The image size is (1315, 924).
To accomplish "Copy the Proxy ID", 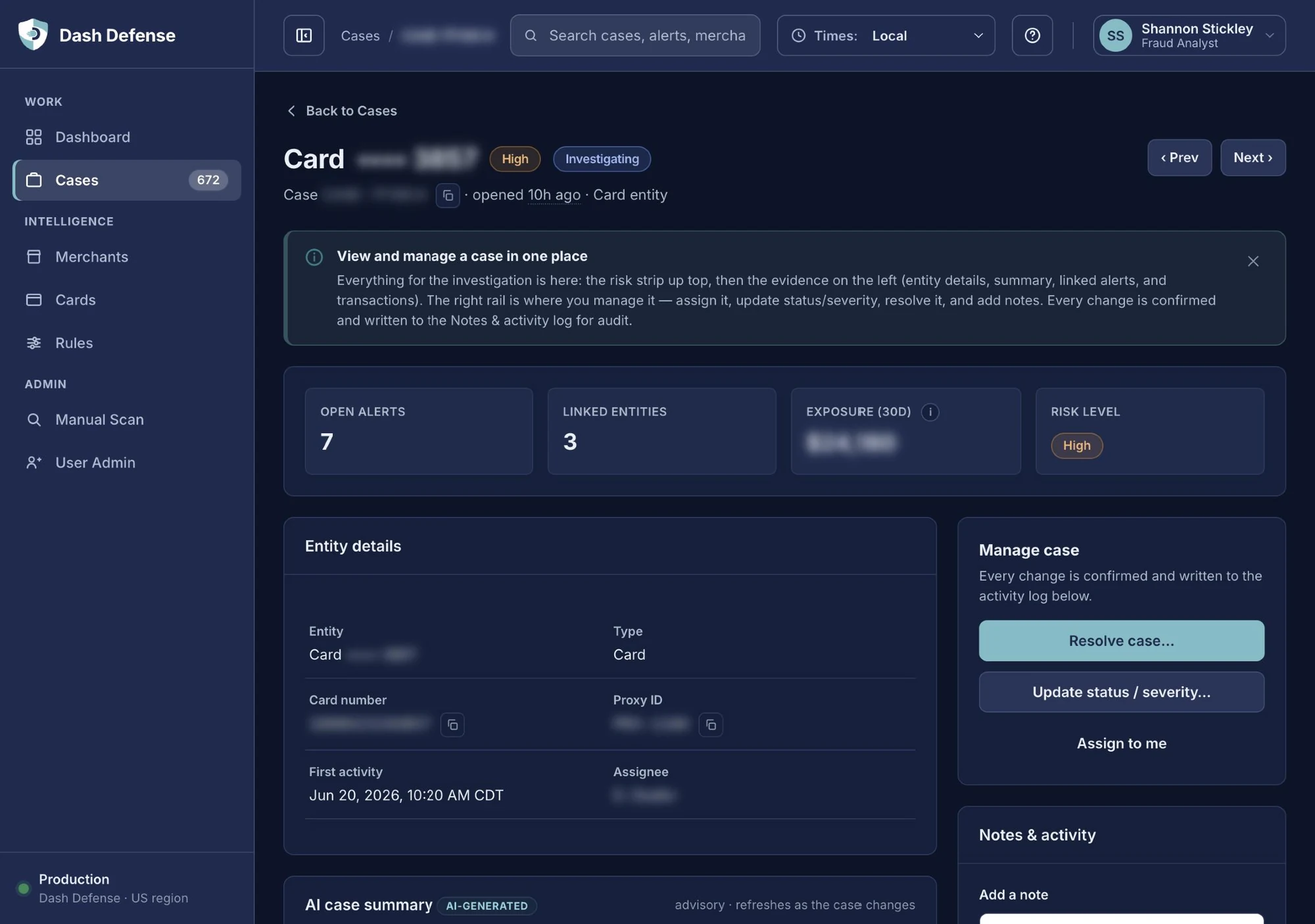I will coord(711,724).
